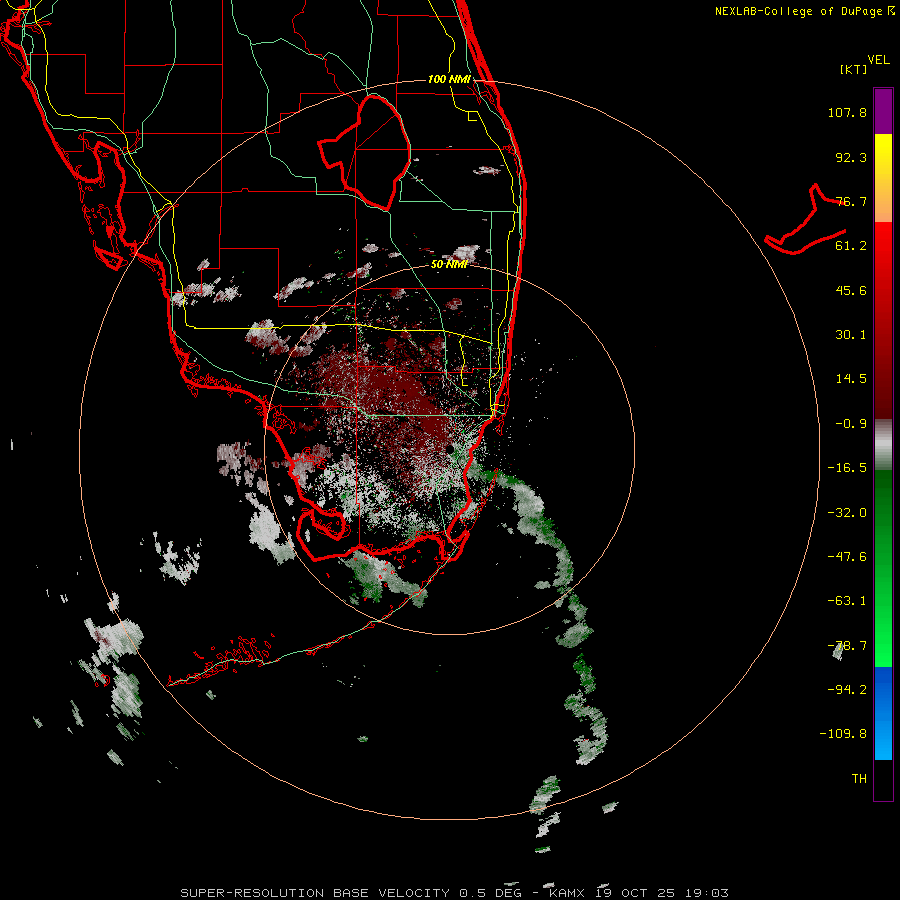
Task: Click the 30.1 velocity scale value
Action: pyautogui.click(x=851, y=335)
